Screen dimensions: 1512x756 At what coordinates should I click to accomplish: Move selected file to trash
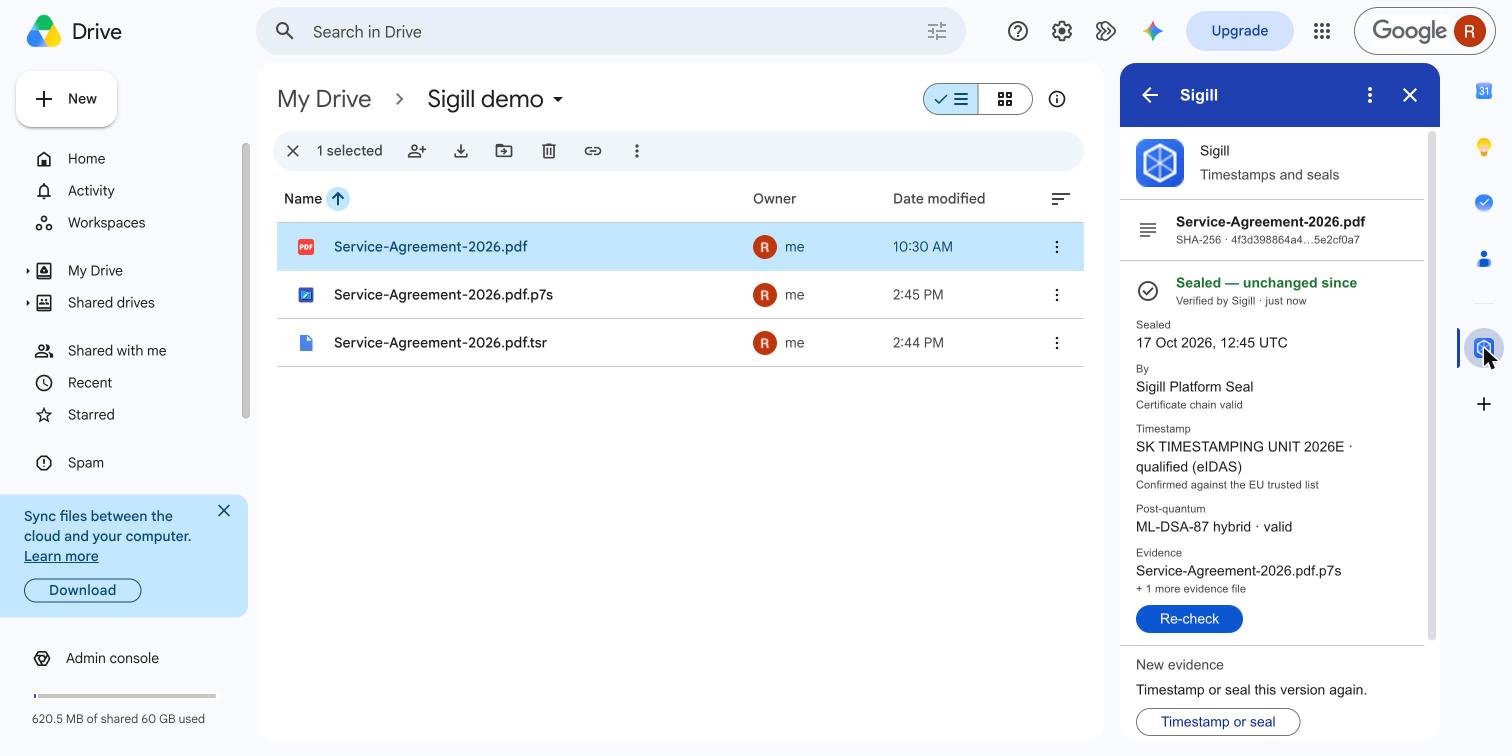[x=549, y=151]
